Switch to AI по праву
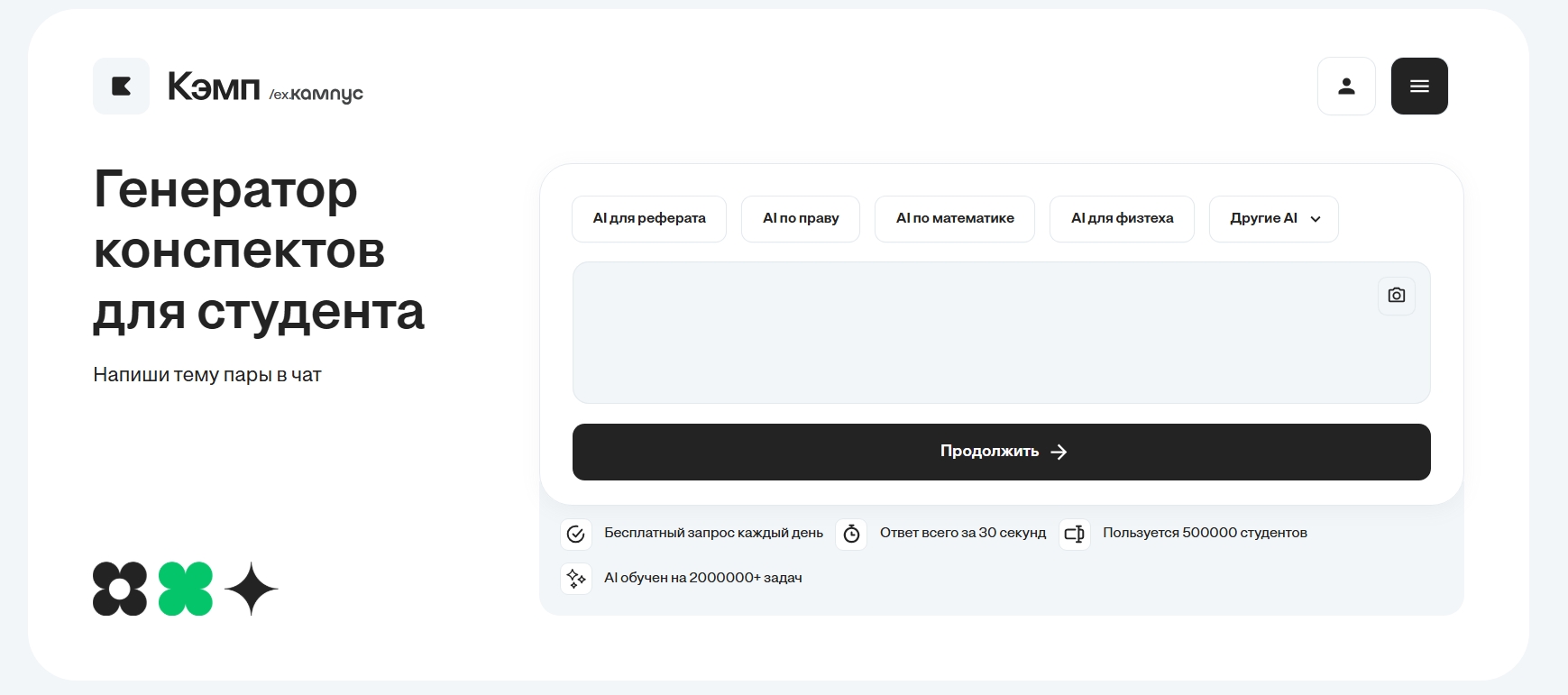 (801, 219)
